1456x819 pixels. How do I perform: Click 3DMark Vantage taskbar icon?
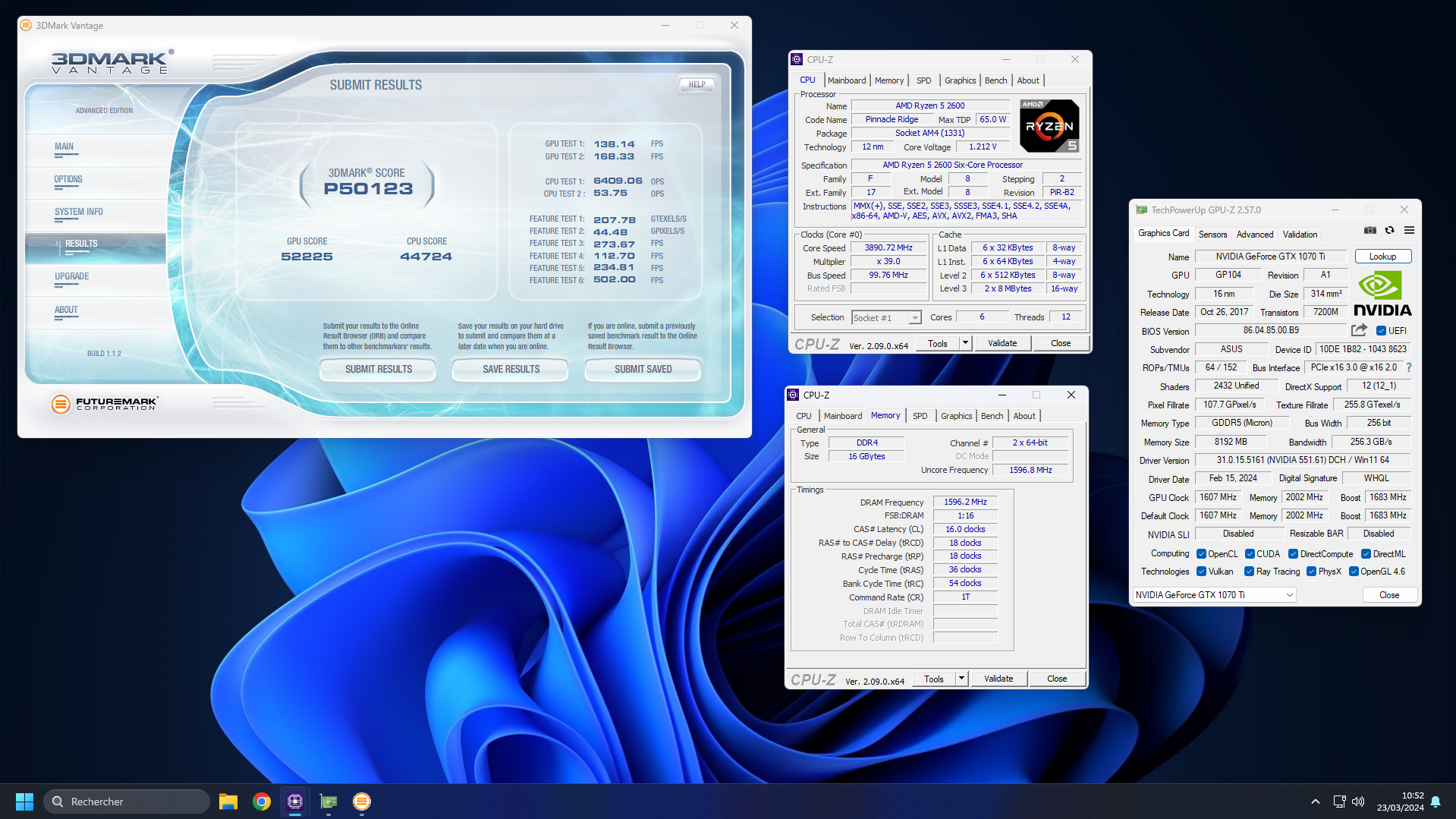tap(362, 802)
